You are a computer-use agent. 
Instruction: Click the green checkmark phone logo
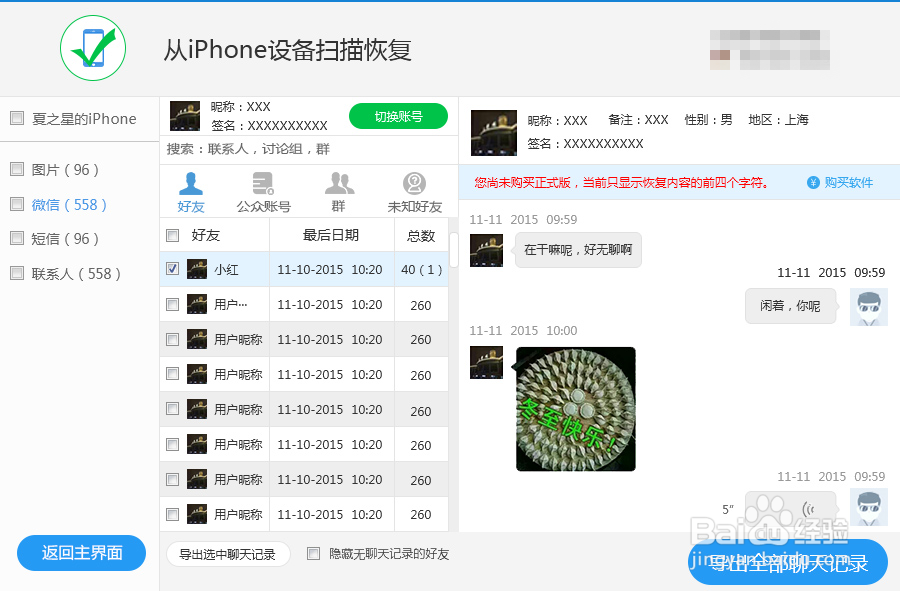(x=93, y=48)
